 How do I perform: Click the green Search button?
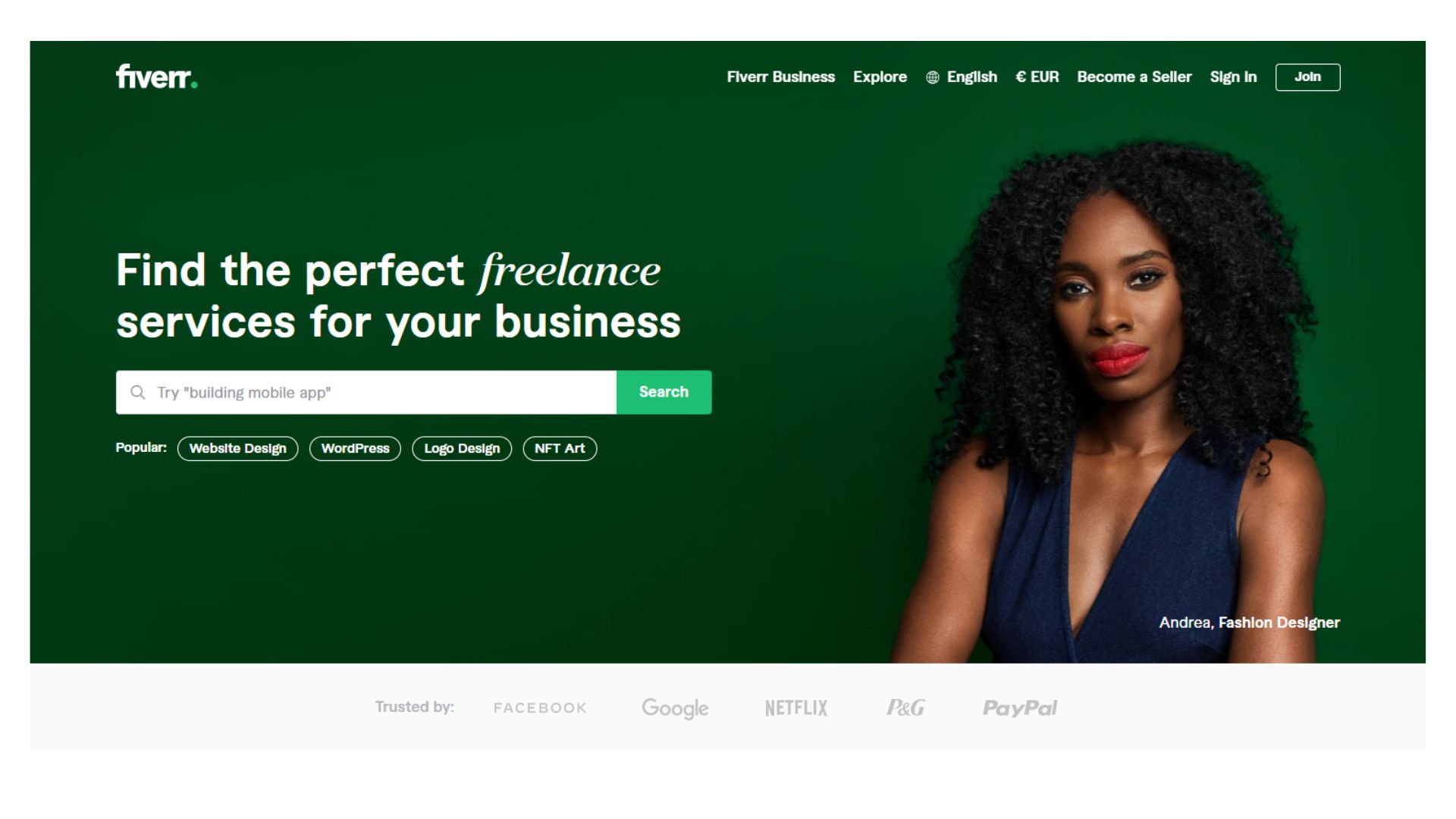click(664, 392)
